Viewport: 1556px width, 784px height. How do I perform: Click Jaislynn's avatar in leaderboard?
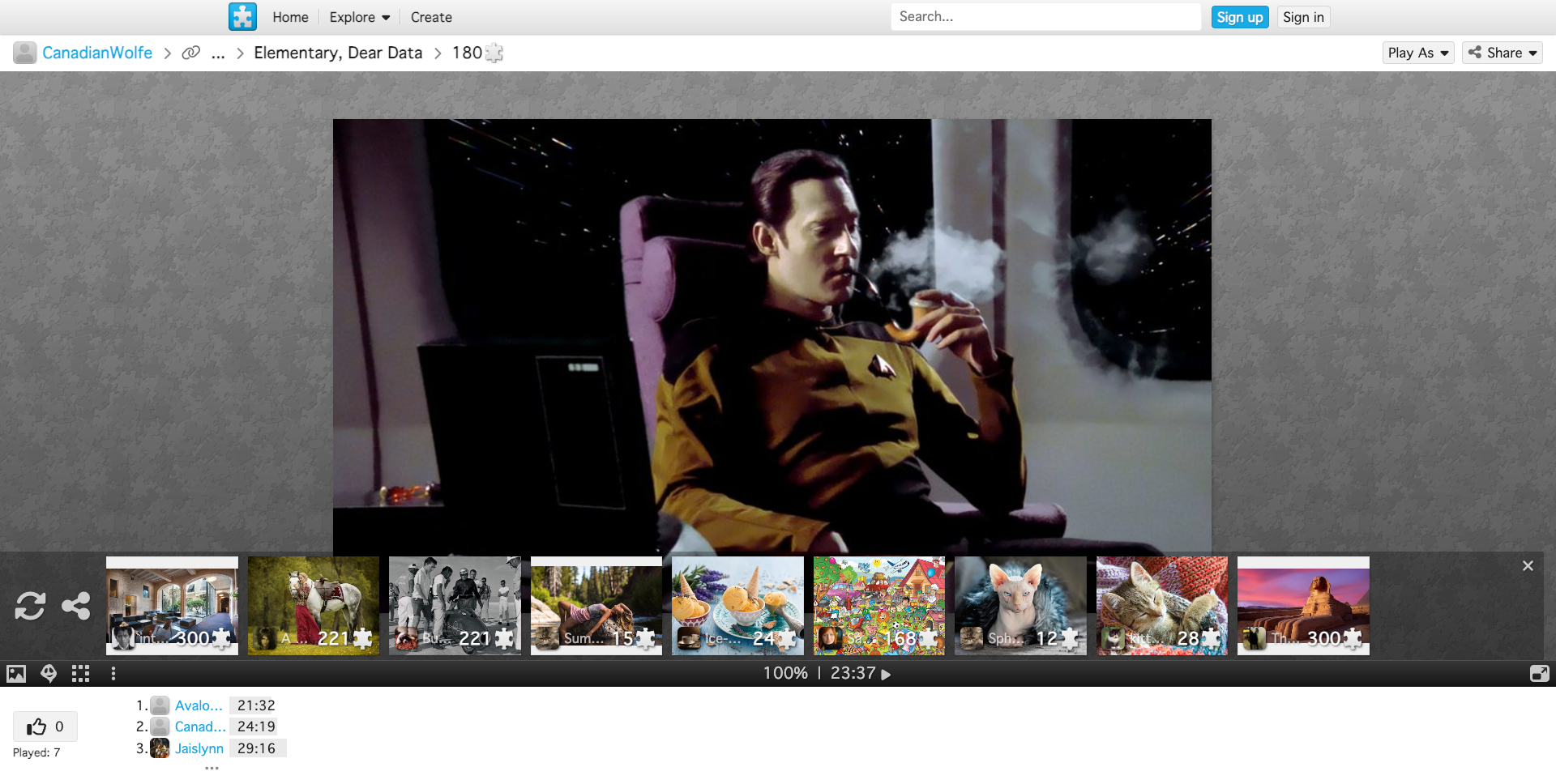point(160,748)
